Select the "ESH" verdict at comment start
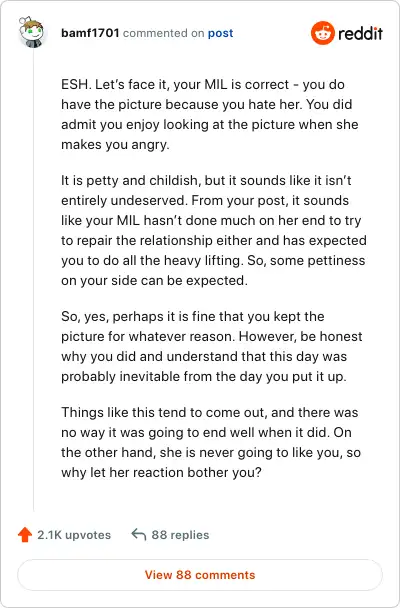400x608 pixels. [76, 85]
